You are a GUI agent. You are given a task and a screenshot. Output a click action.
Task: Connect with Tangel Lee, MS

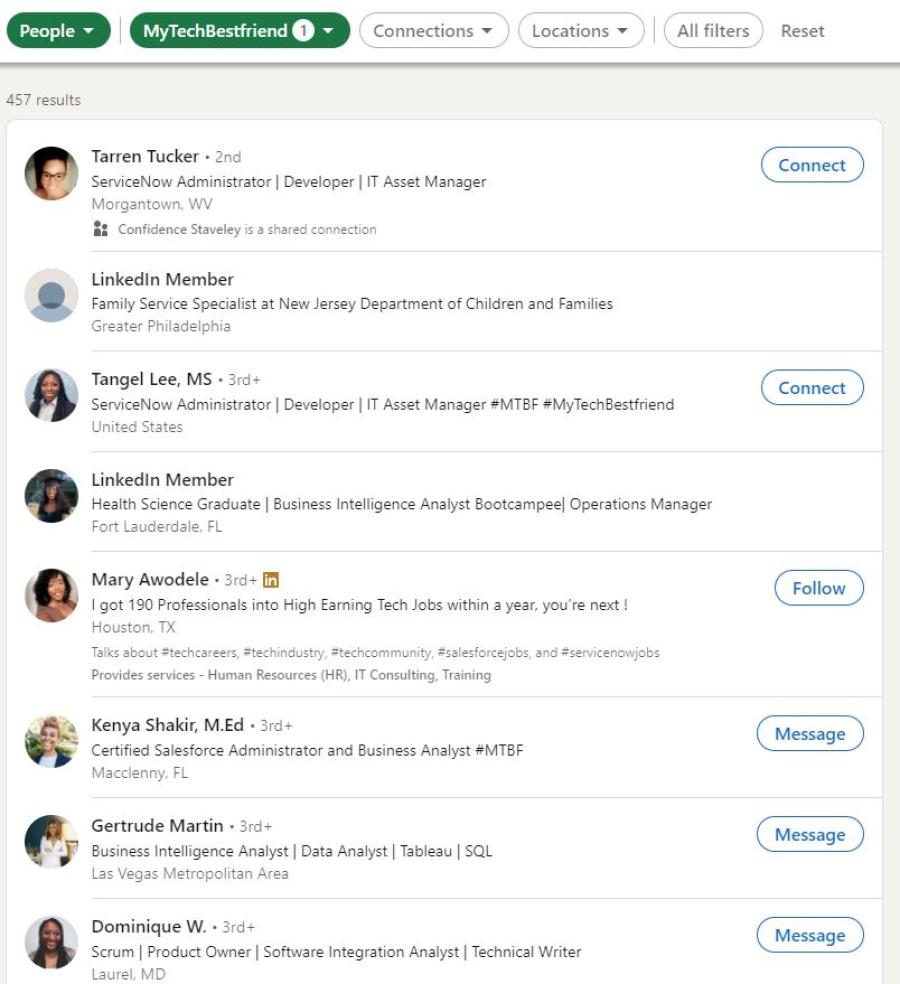(812, 388)
